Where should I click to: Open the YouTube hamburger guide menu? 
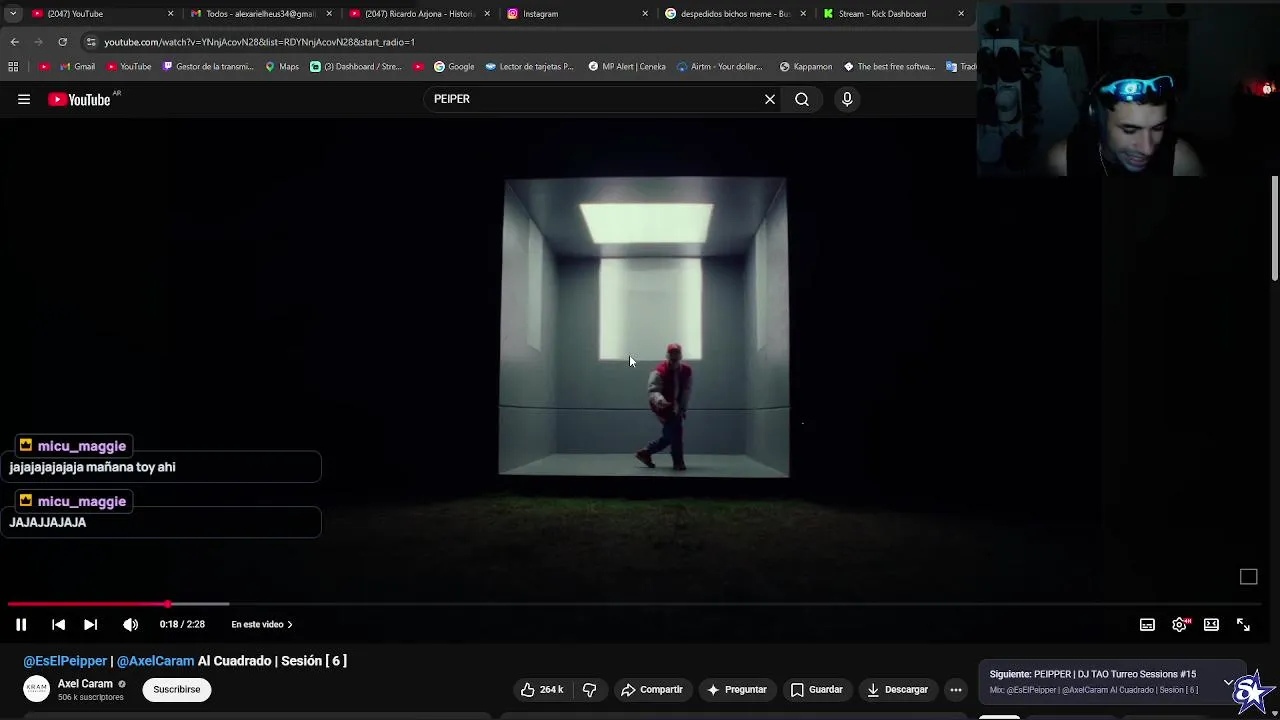click(24, 99)
